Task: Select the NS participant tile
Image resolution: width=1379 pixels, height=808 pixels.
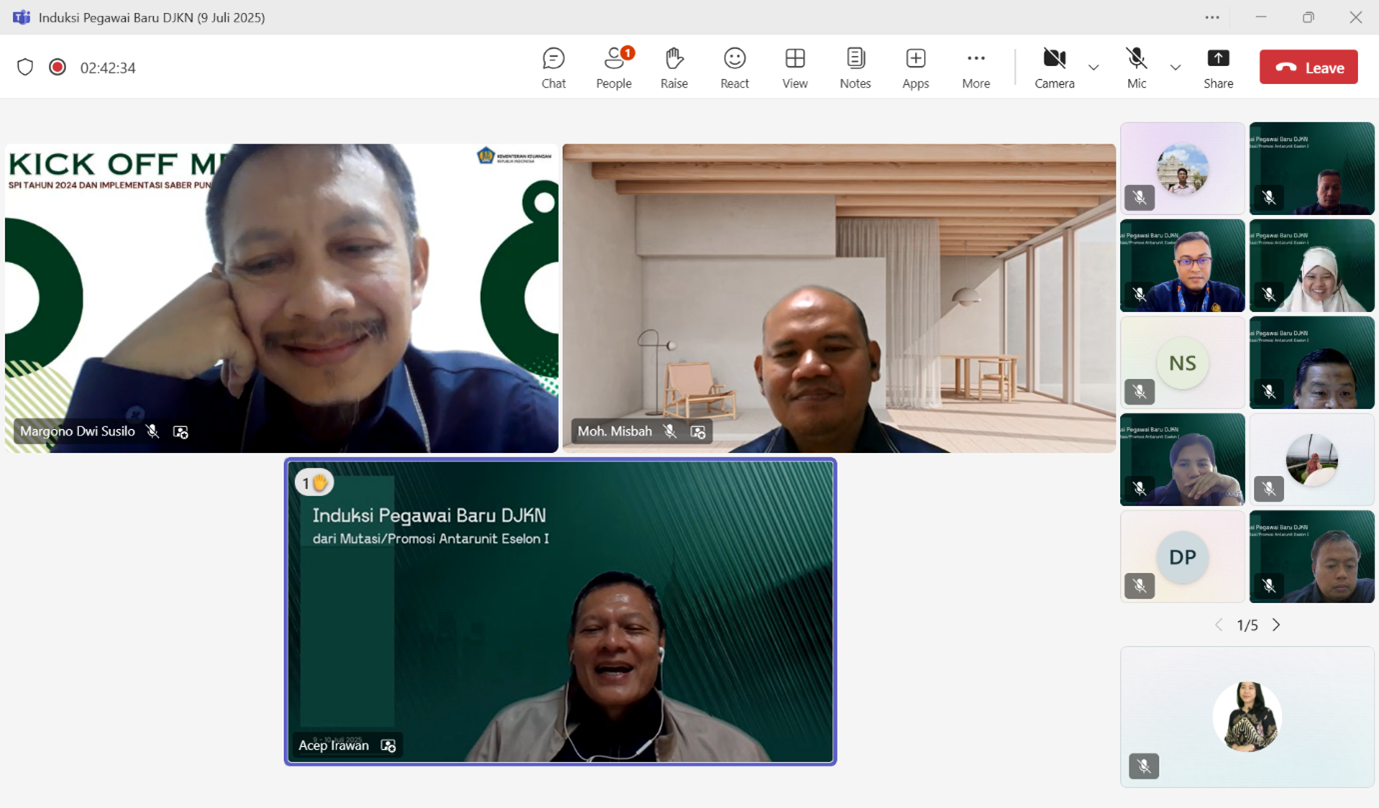Action: [1182, 362]
